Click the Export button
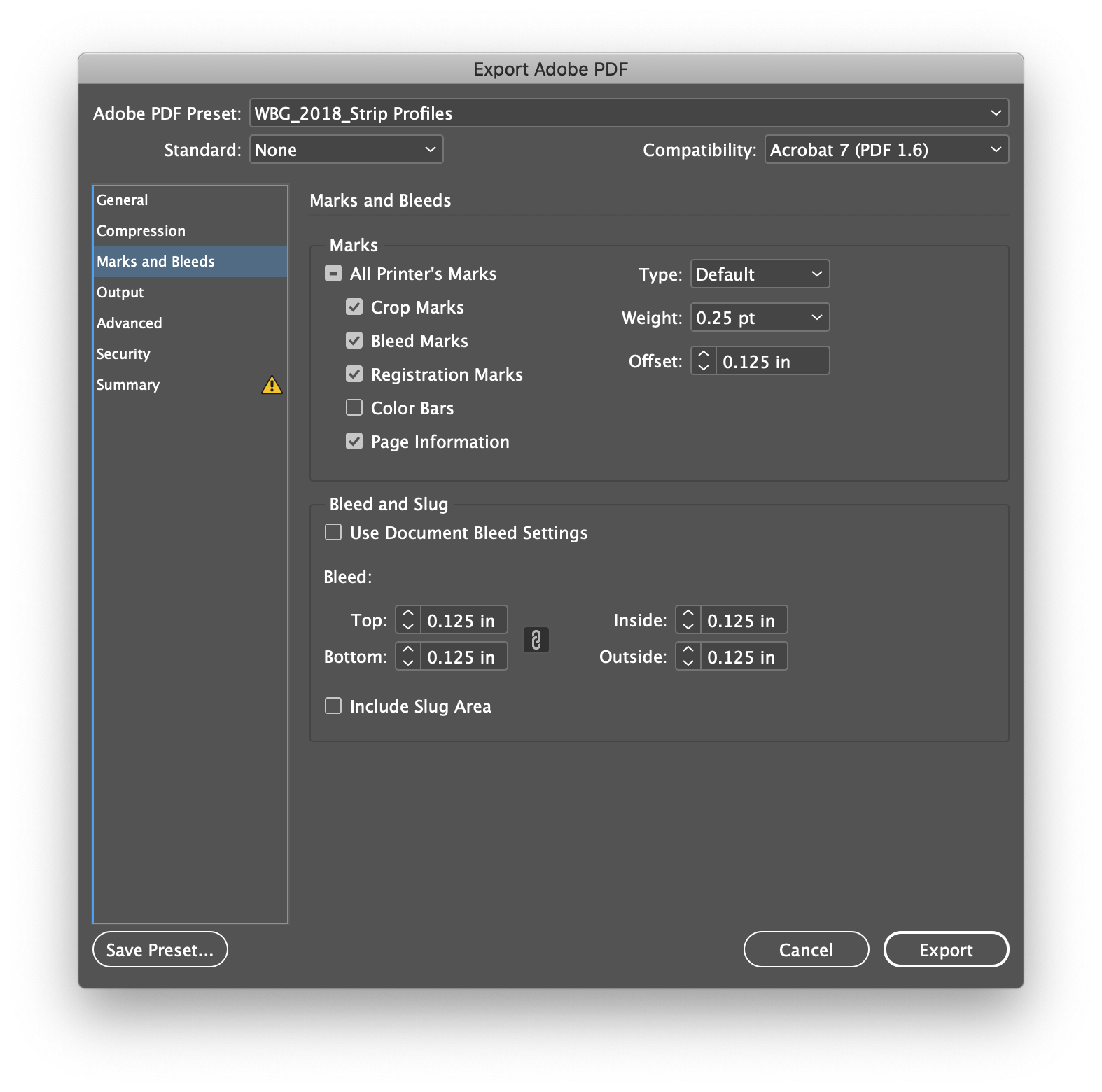The image size is (1102, 1092). [946, 950]
